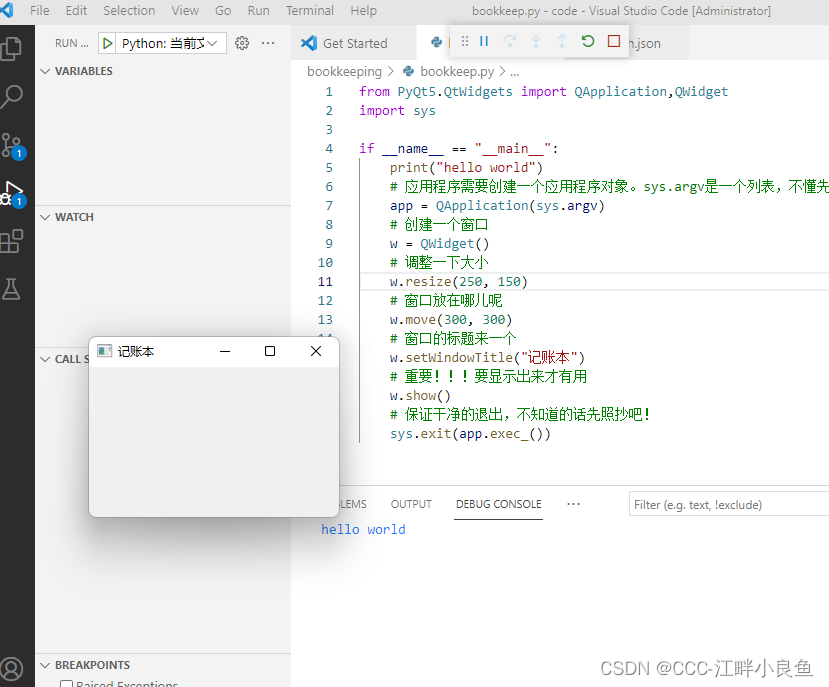The width and height of the screenshot is (829, 687).
Task: Open the Extensions view icon
Action: tap(12, 241)
